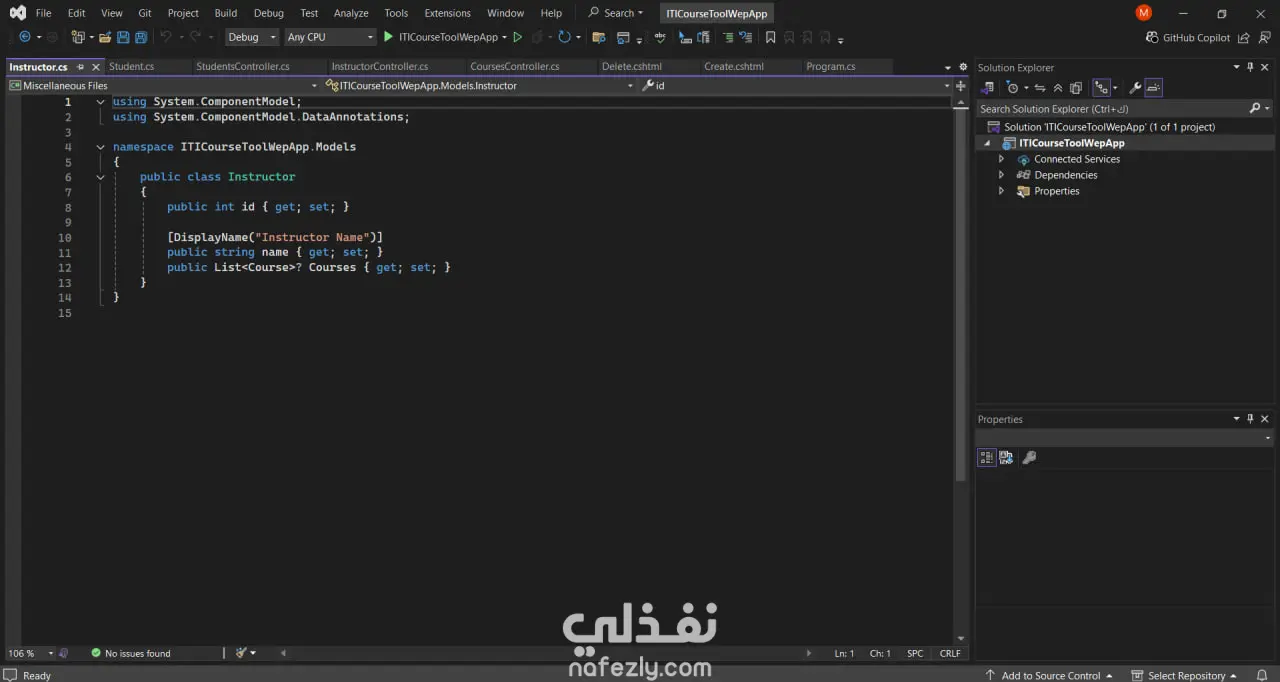Open the File menu
The height and width of the screenshot is (682, 1280).
[x=43, y=13]
